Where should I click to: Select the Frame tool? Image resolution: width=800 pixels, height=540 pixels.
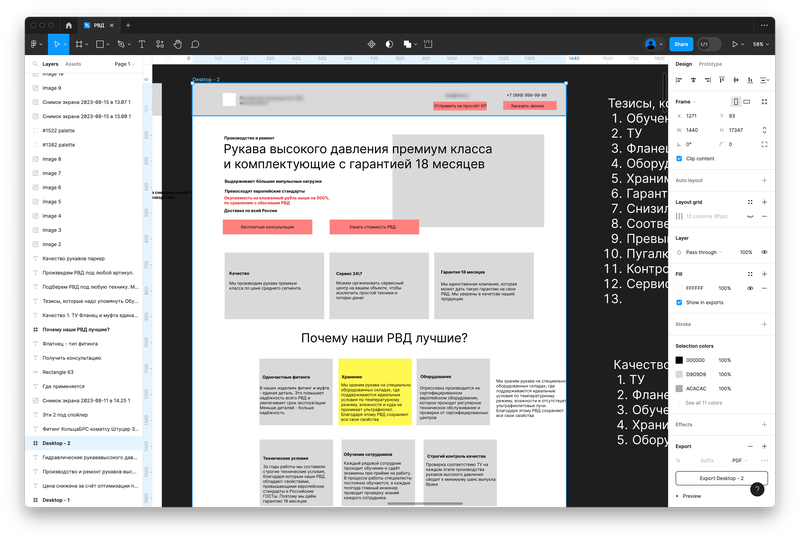(x=79, y=44)
